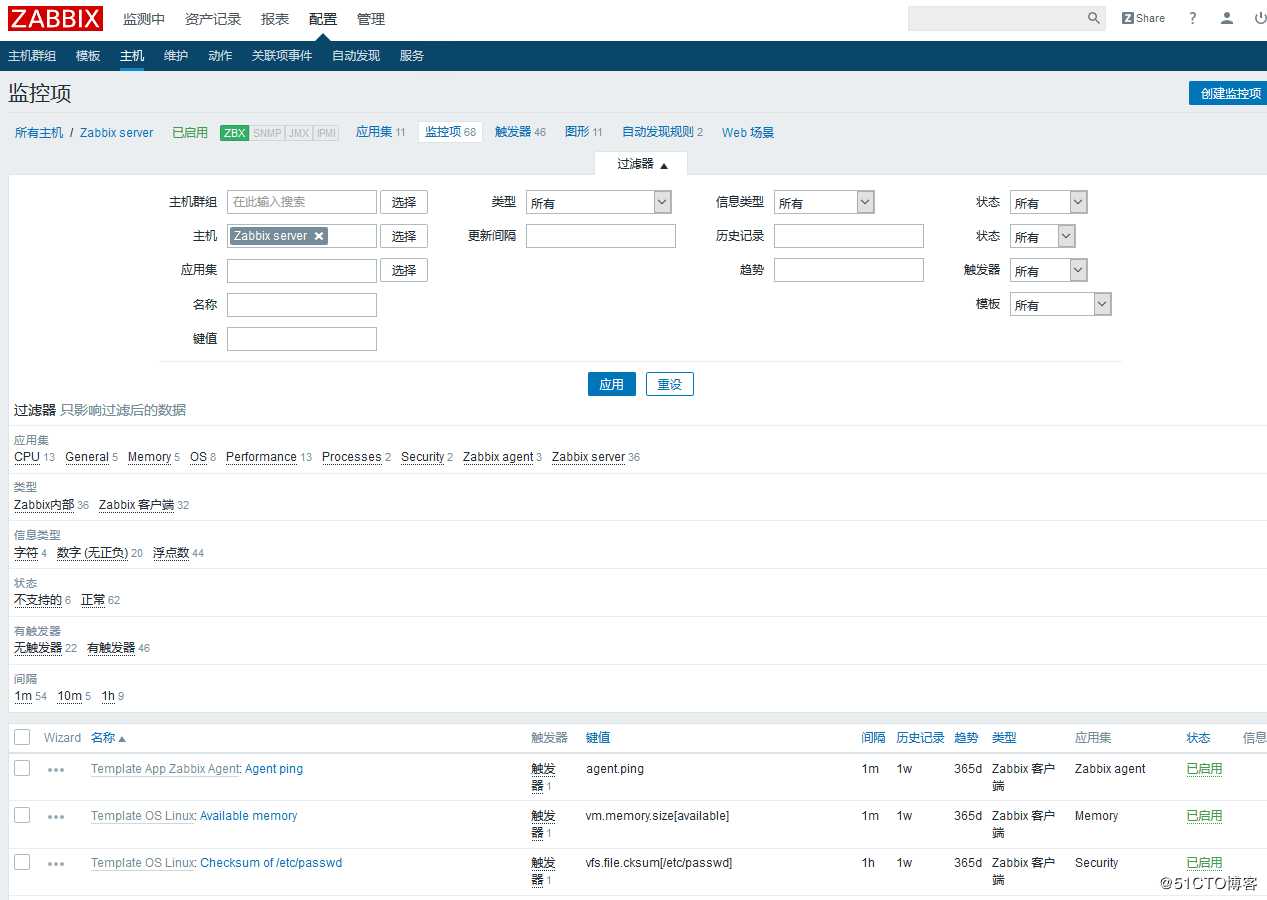Filter by Zabbix内部 type subfilter
Screen dimensions: 1267x900
(44, 505)
